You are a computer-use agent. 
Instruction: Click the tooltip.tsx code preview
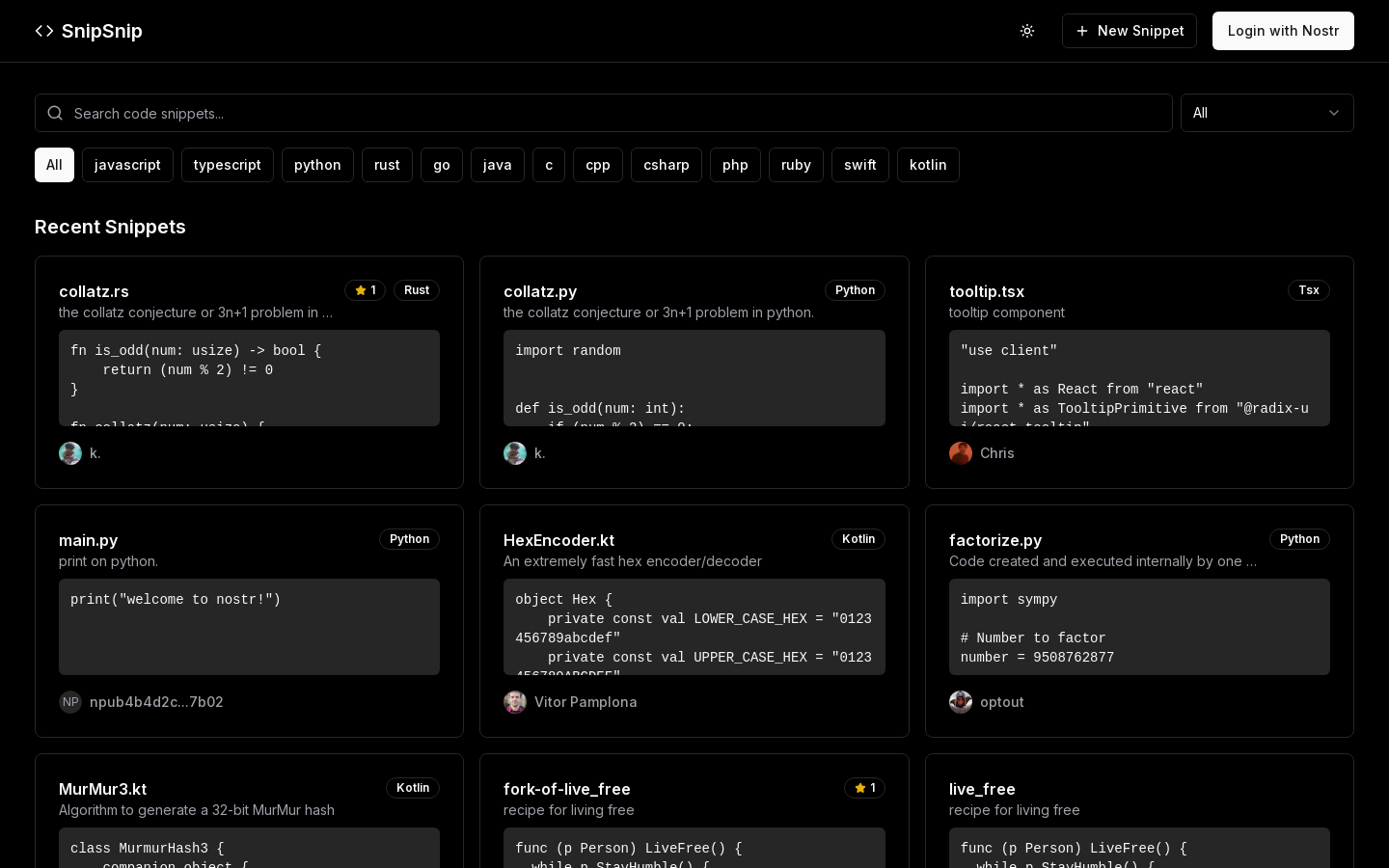(x=1139, y=378)
